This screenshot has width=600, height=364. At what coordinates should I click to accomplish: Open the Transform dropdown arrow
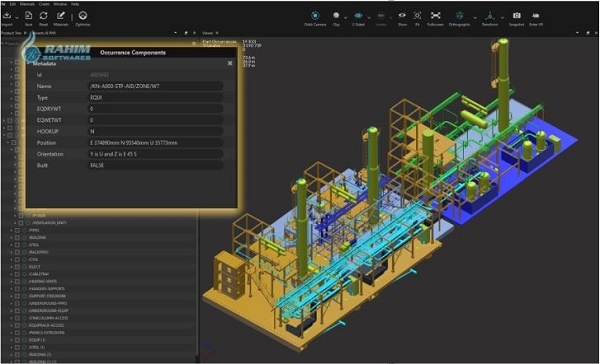(502, 17)
